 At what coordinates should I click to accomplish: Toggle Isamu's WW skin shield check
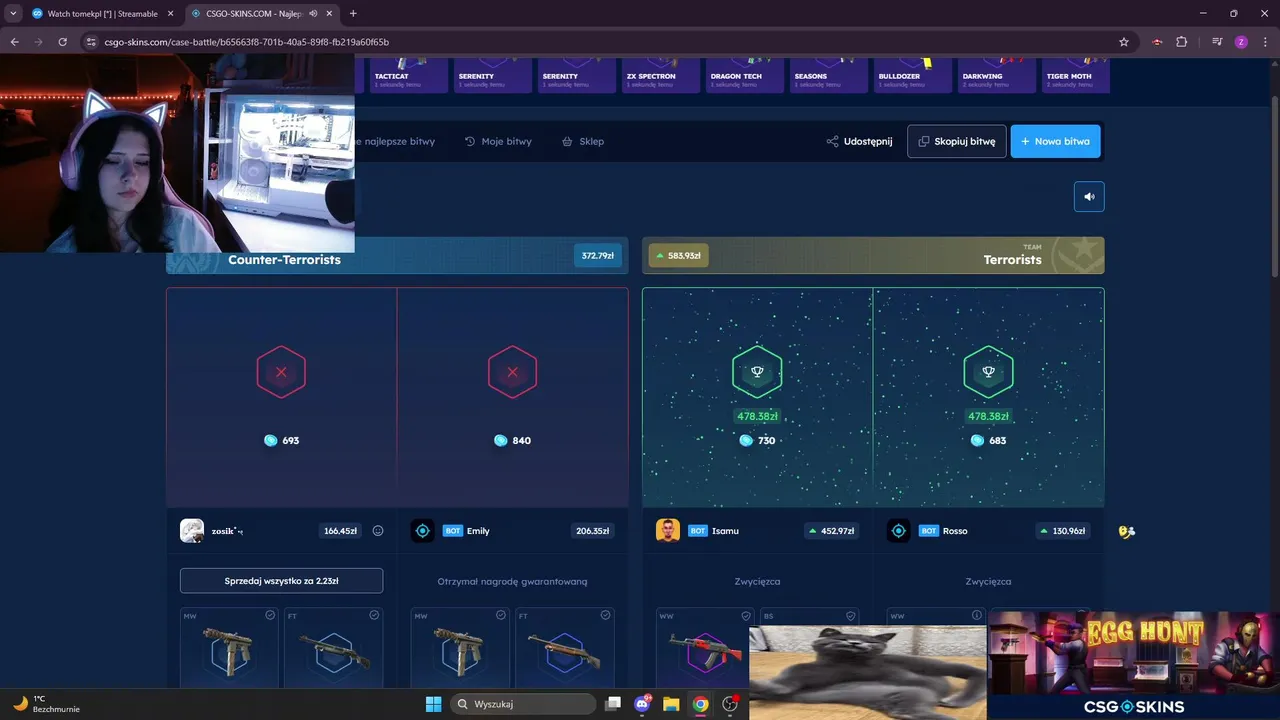[x=746, y=615]
